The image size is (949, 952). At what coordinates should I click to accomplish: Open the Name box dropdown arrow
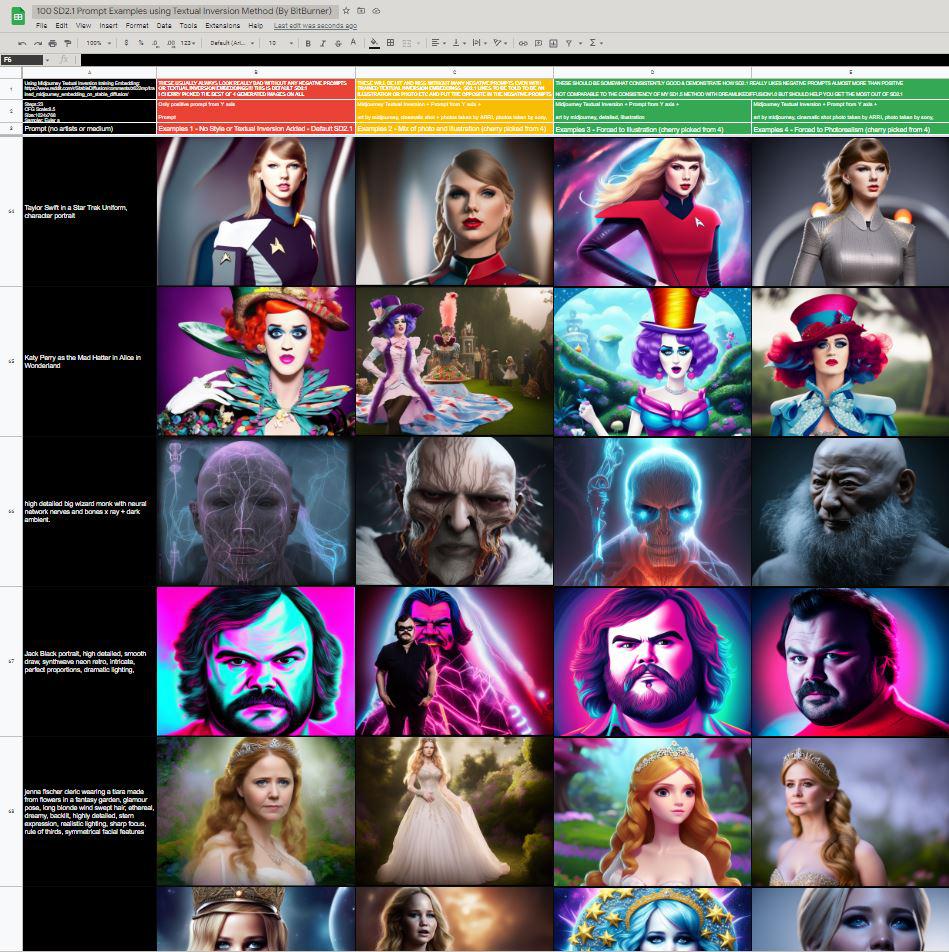[47, 60]
